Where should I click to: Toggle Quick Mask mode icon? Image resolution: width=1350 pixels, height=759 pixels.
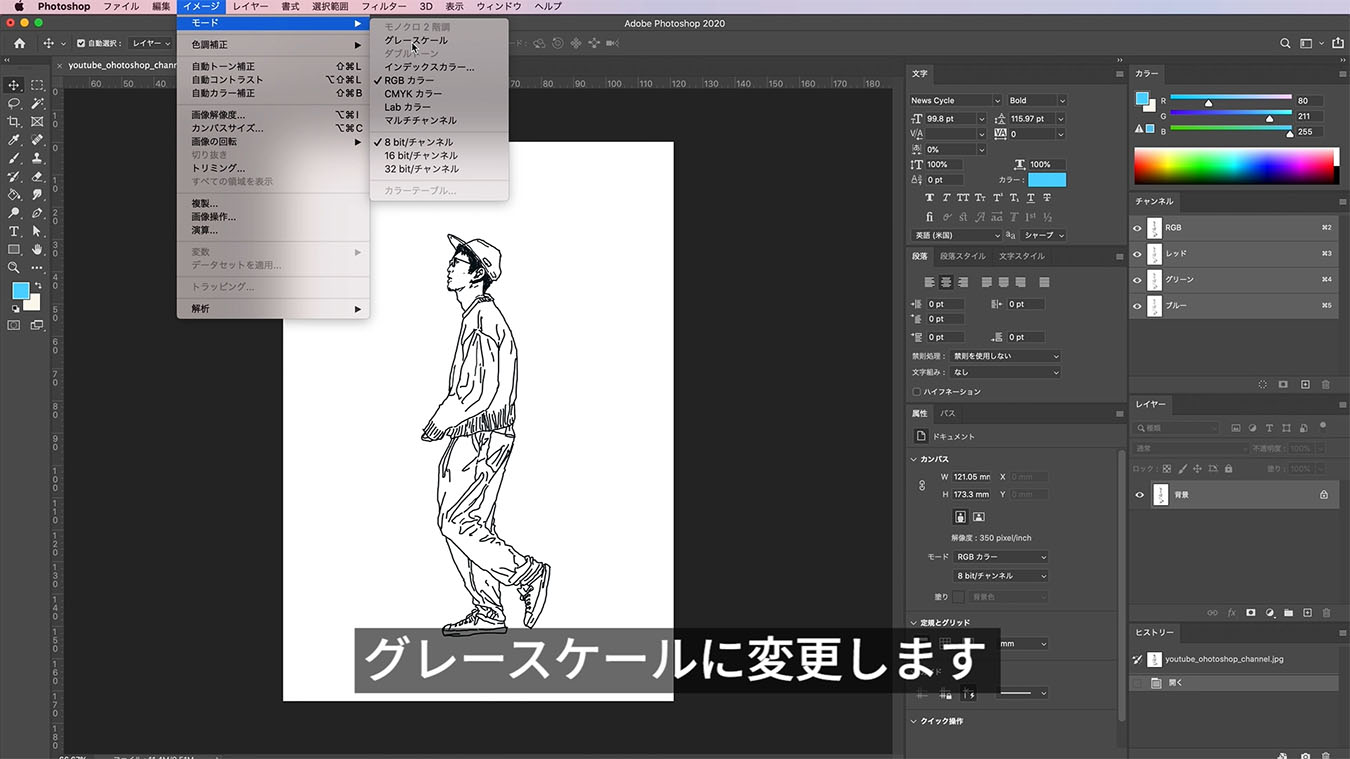(x=14, y=325)
